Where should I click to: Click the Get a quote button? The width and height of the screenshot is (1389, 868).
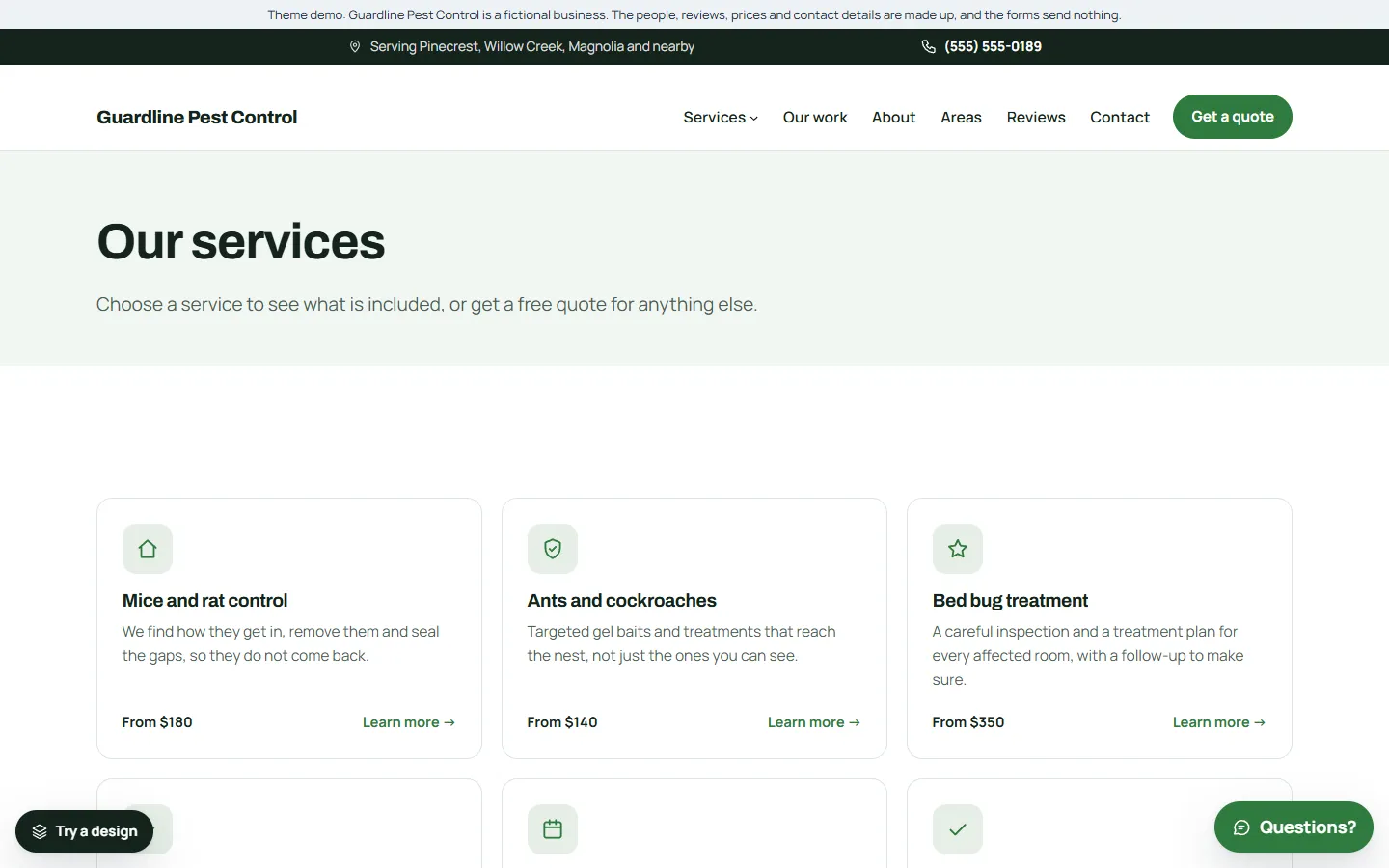coord(1233,117)
